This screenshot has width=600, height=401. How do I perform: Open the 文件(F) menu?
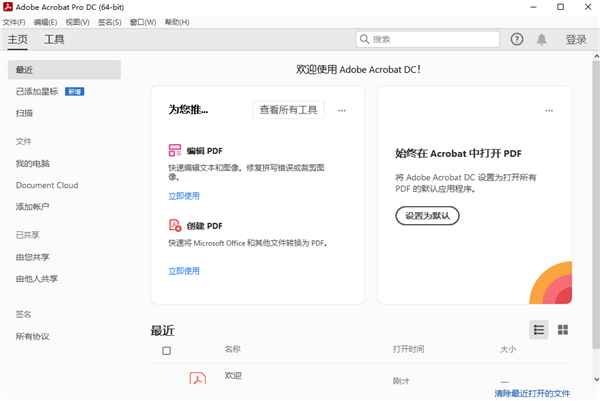pyautogui.click(x=14, y=21)
